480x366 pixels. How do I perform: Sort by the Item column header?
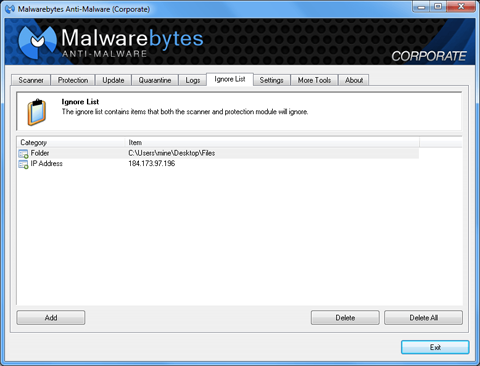click(273, 142)
